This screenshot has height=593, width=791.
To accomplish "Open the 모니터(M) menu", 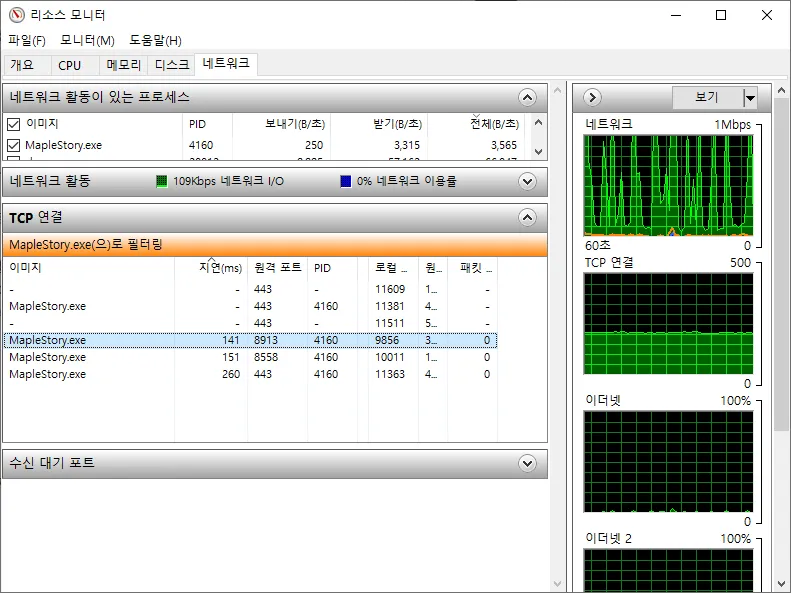I will pos(87,40).
